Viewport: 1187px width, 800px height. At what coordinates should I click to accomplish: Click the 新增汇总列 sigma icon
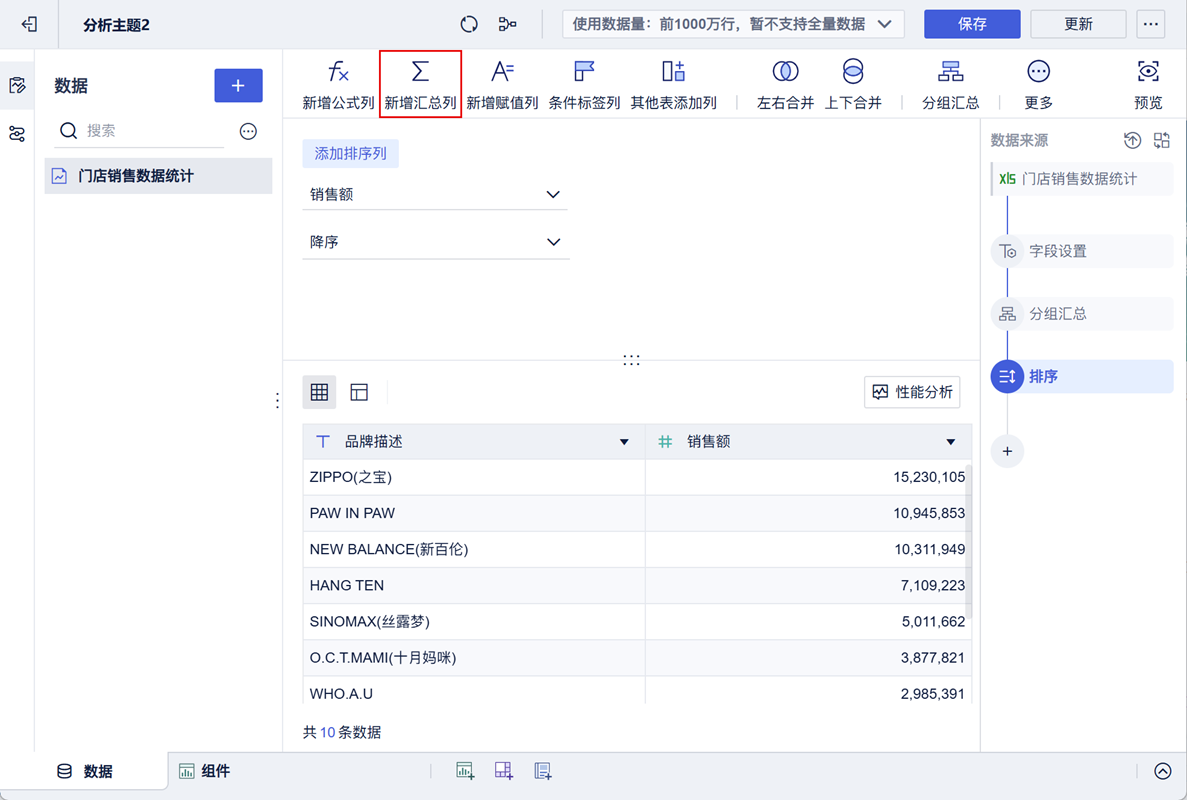click(x=420, y=72)
